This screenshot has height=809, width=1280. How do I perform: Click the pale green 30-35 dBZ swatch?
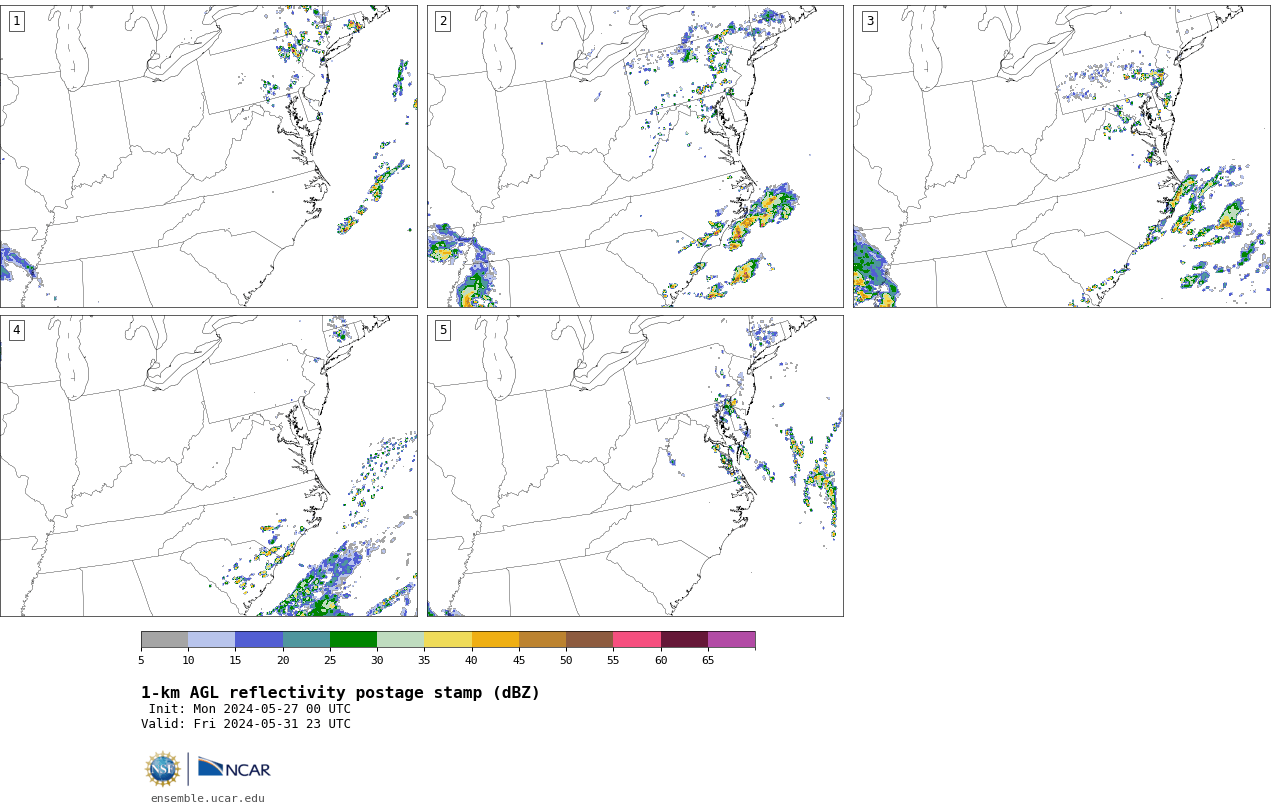point(400,640)
